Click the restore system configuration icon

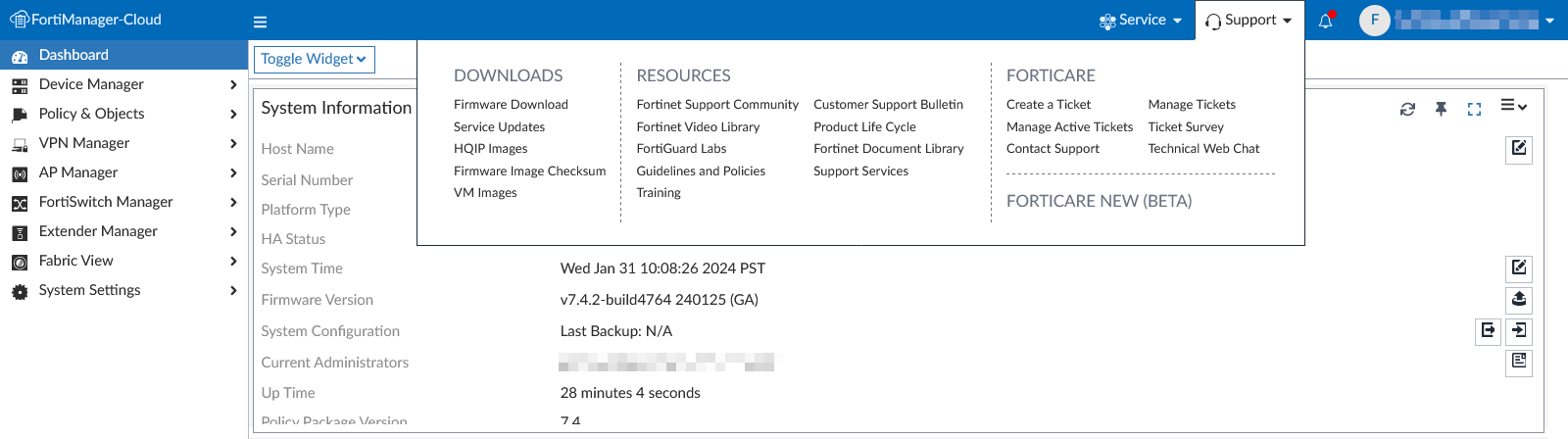click(x=1518, y=331)
